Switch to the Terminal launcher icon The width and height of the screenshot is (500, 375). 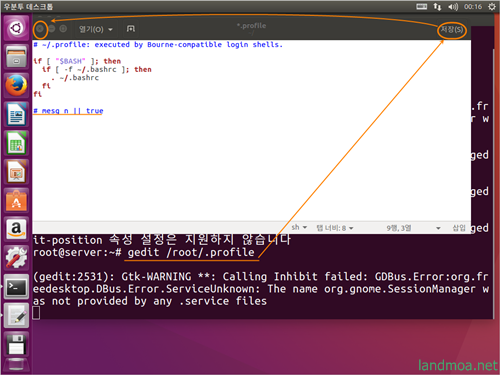click(16, 287)
